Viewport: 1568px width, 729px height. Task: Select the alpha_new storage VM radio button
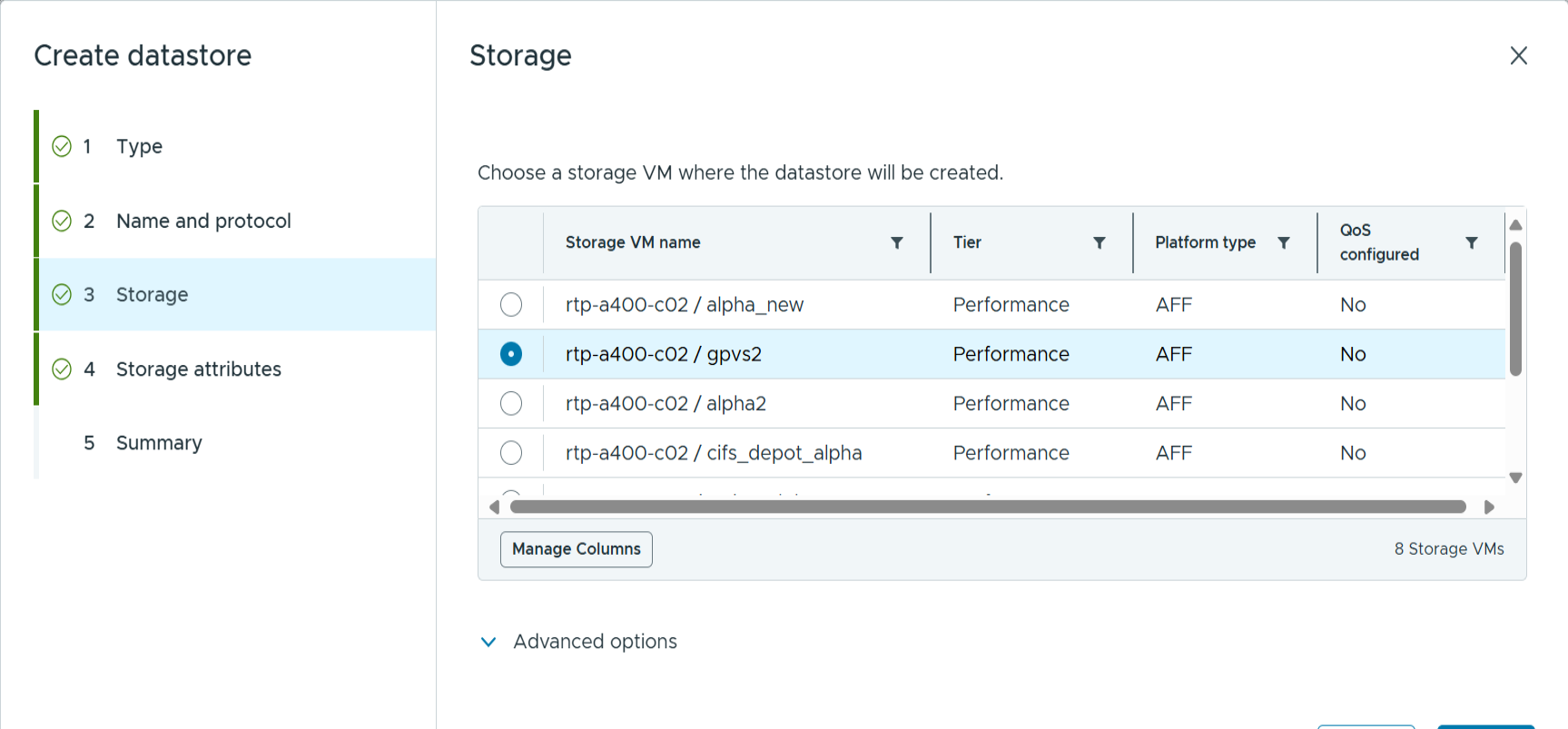coord(511,305)
